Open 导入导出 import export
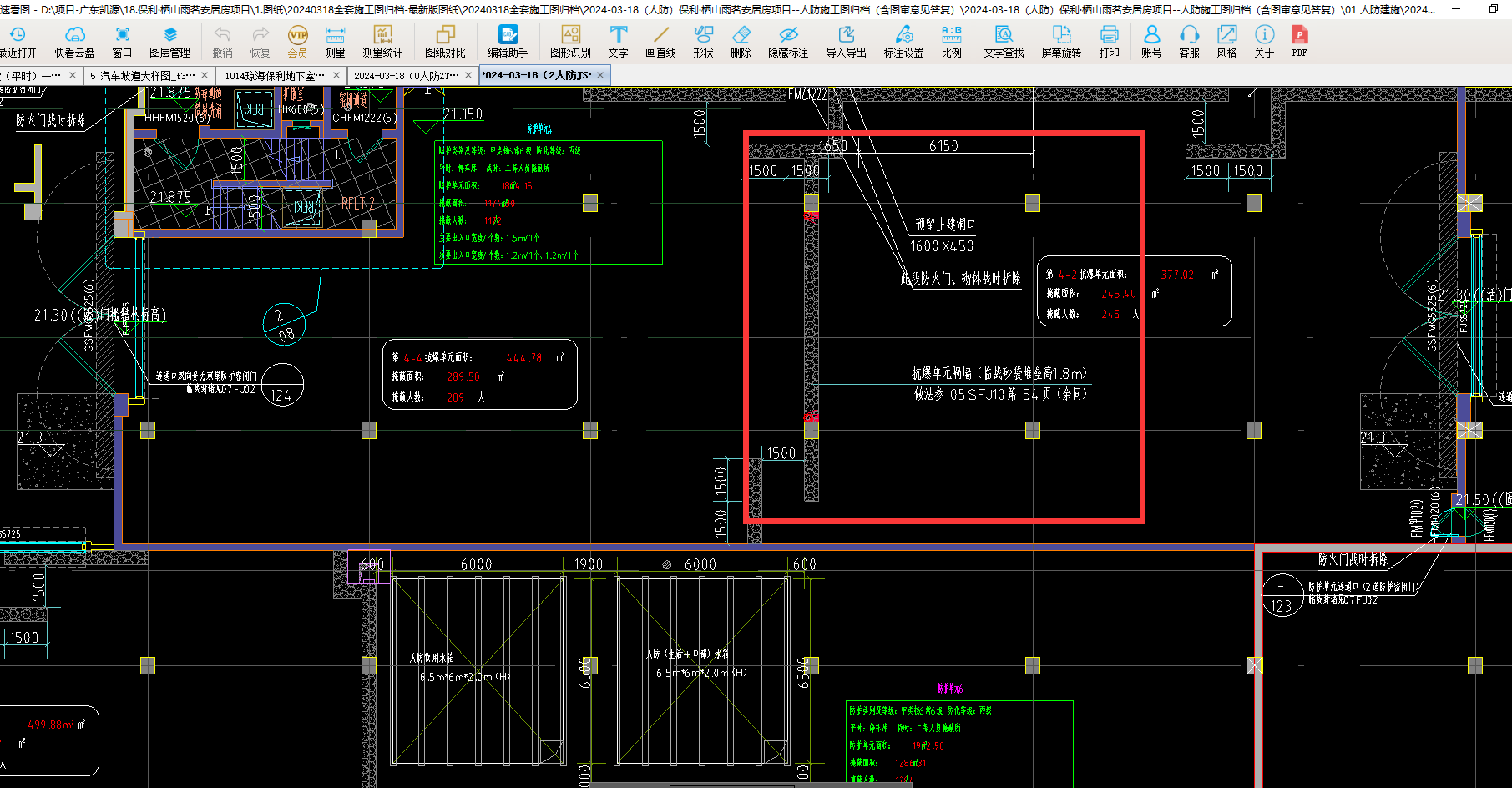Screen dimensions: 1512x788 click(846, 42)
